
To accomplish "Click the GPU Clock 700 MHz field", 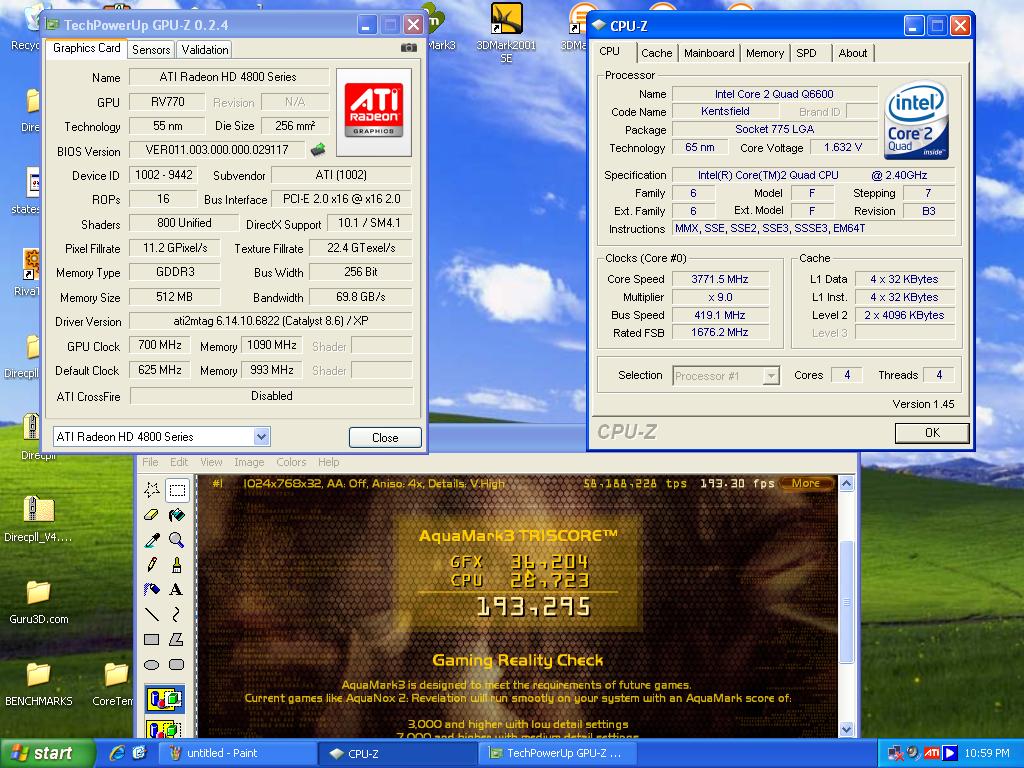I will (160, 345).
